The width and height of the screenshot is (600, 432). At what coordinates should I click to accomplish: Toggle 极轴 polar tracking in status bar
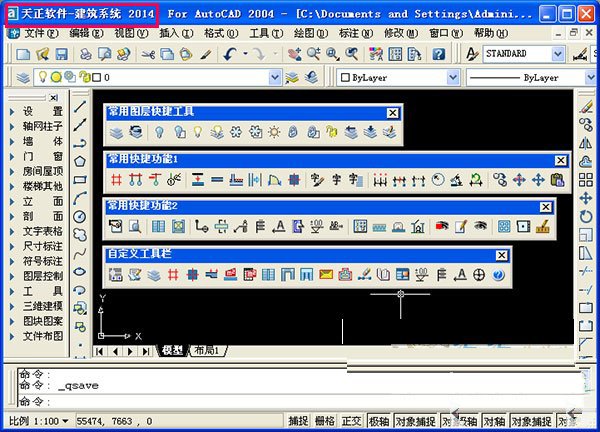[379, 421]
